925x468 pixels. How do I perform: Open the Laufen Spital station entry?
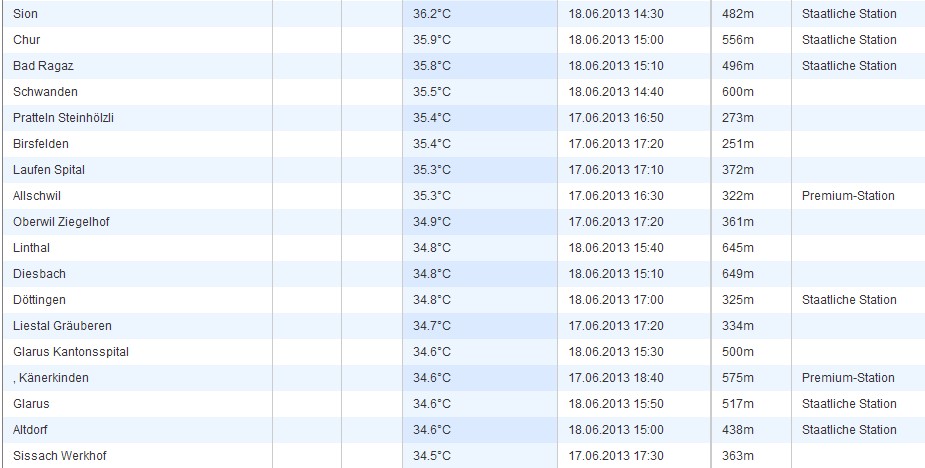point(49,170)
